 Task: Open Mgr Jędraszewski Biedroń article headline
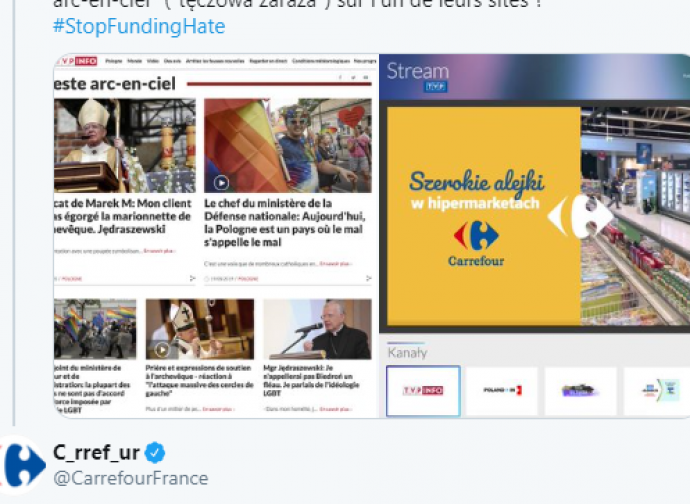[x=312, y=380]
